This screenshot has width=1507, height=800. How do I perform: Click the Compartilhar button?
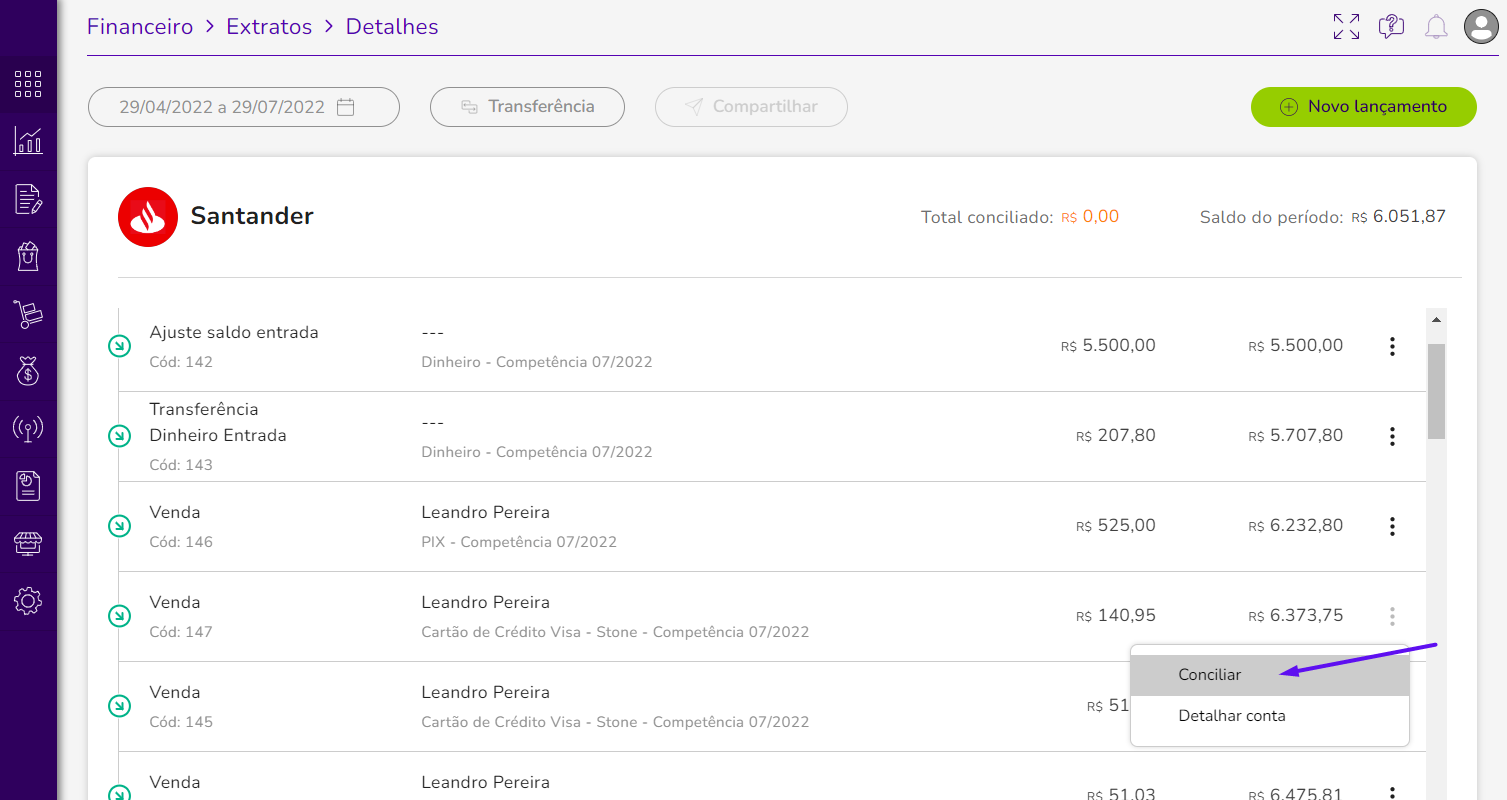[x=751, y=107]
